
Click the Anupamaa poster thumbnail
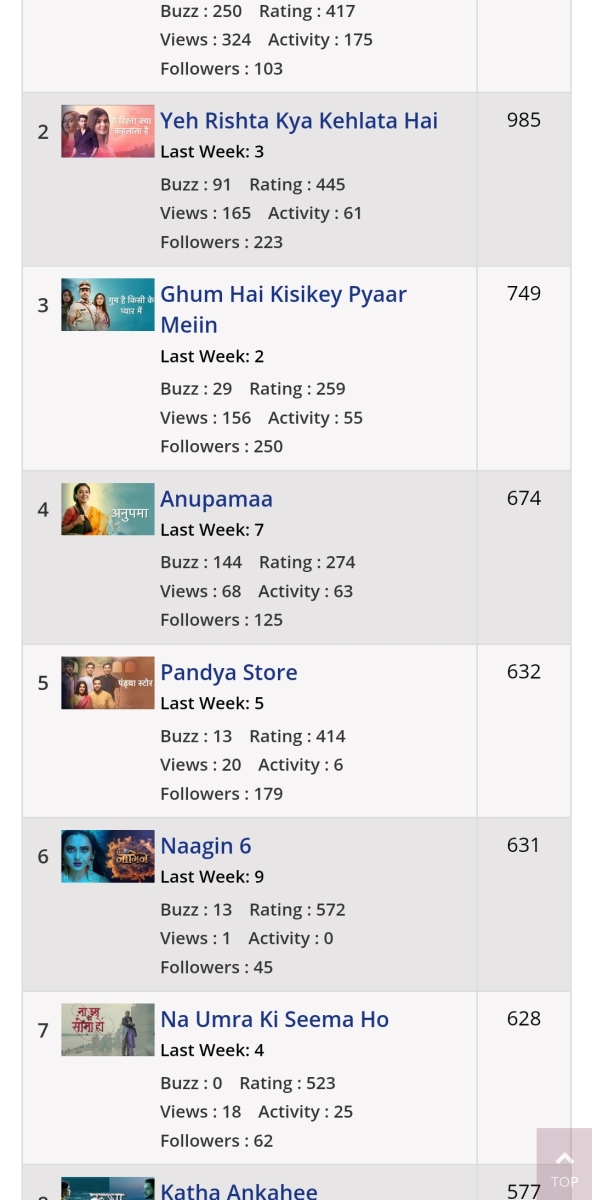(108, 509)
